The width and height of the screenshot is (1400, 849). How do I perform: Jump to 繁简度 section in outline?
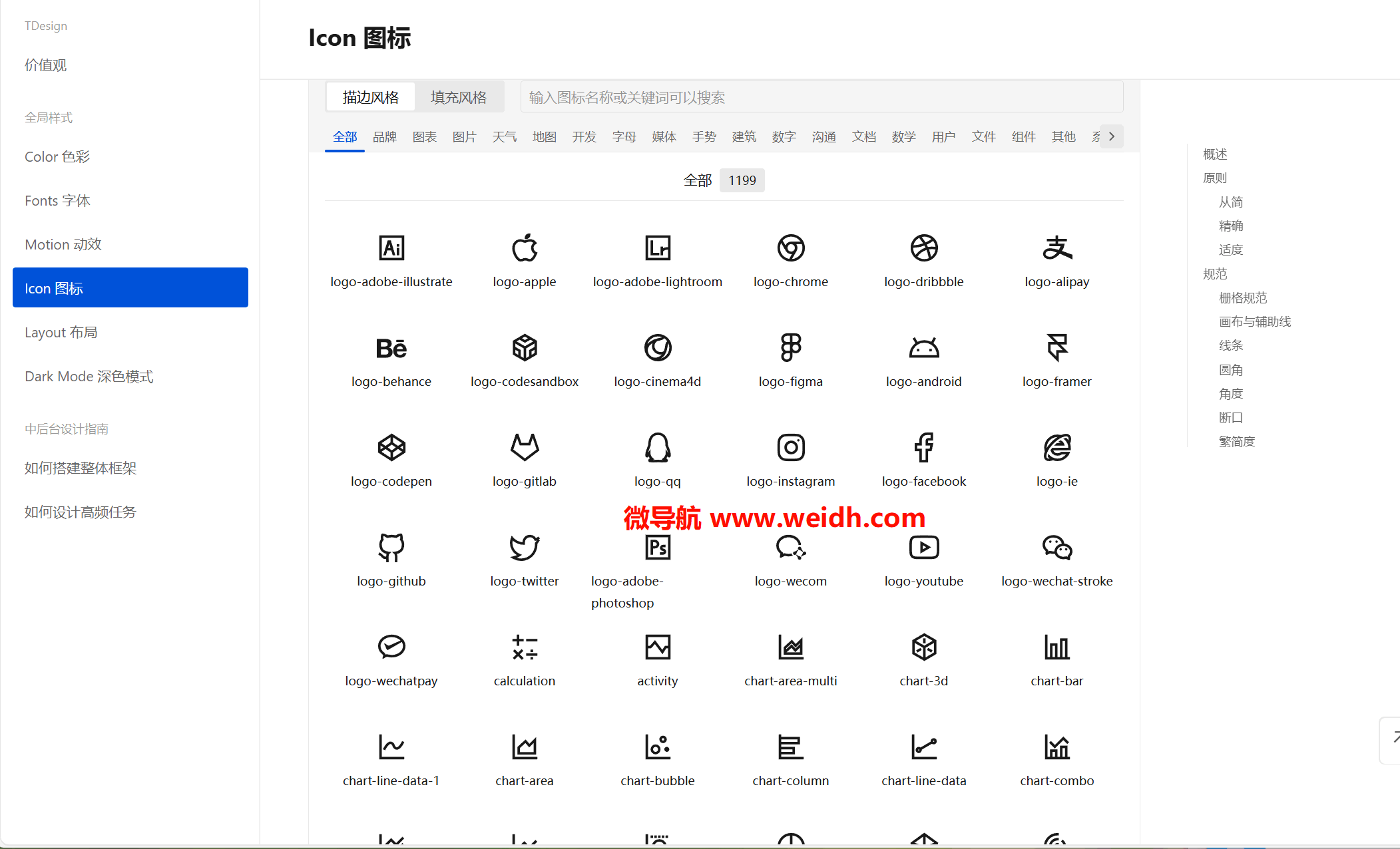click(1237, 442)
